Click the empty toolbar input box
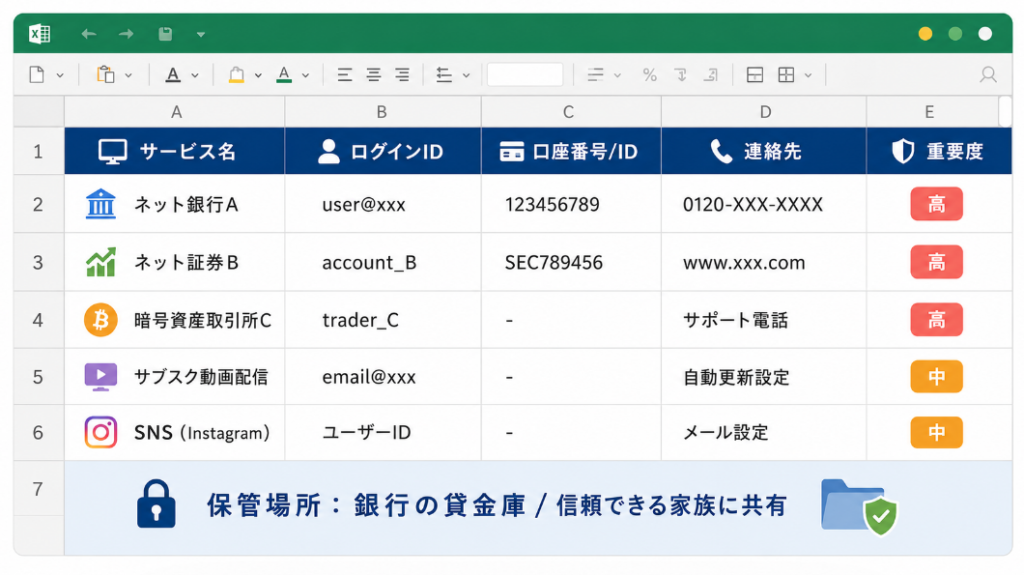 click(x=525, y=74)
